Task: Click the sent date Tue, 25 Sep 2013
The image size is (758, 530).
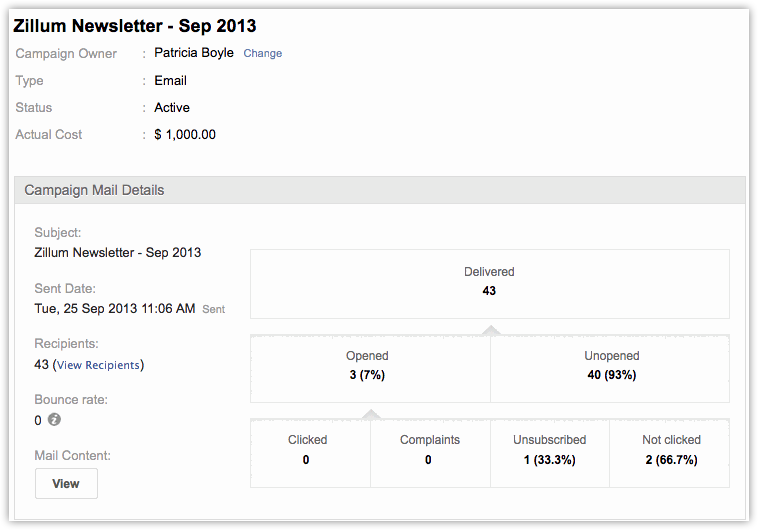Action: (114, 309)
